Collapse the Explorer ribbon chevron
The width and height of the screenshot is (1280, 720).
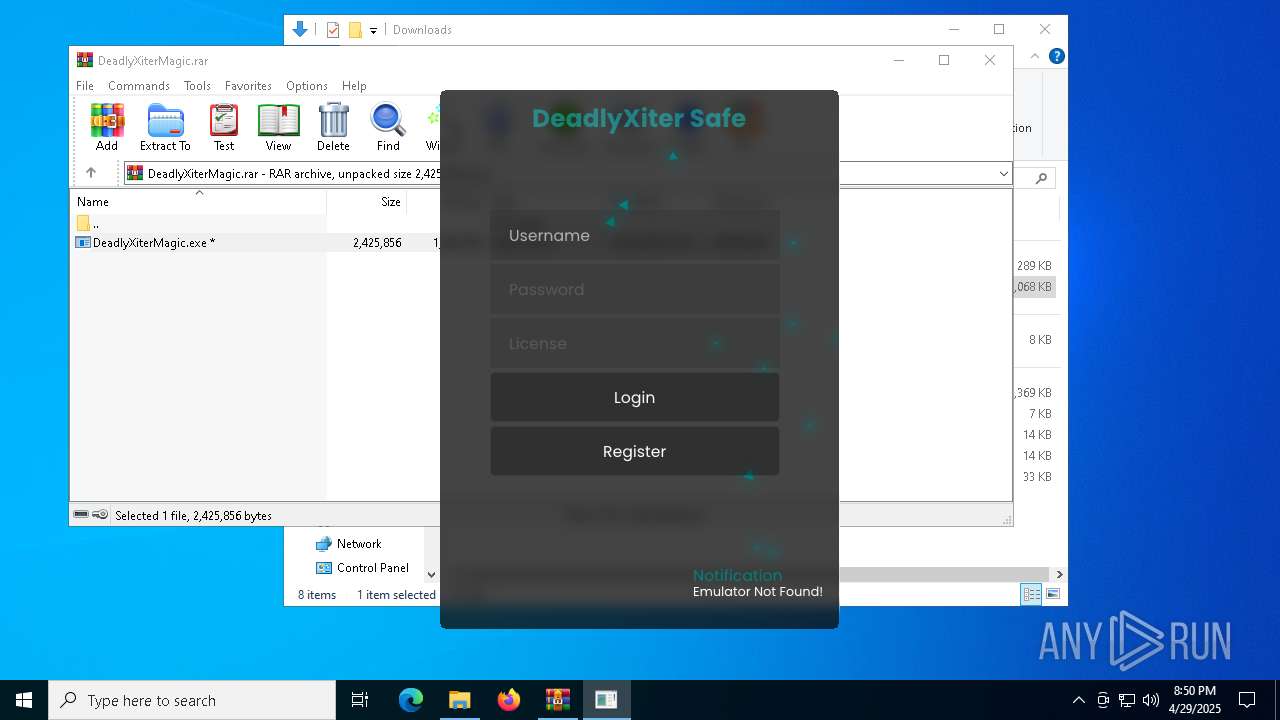pyautogui.click(x=1035, y=56)
